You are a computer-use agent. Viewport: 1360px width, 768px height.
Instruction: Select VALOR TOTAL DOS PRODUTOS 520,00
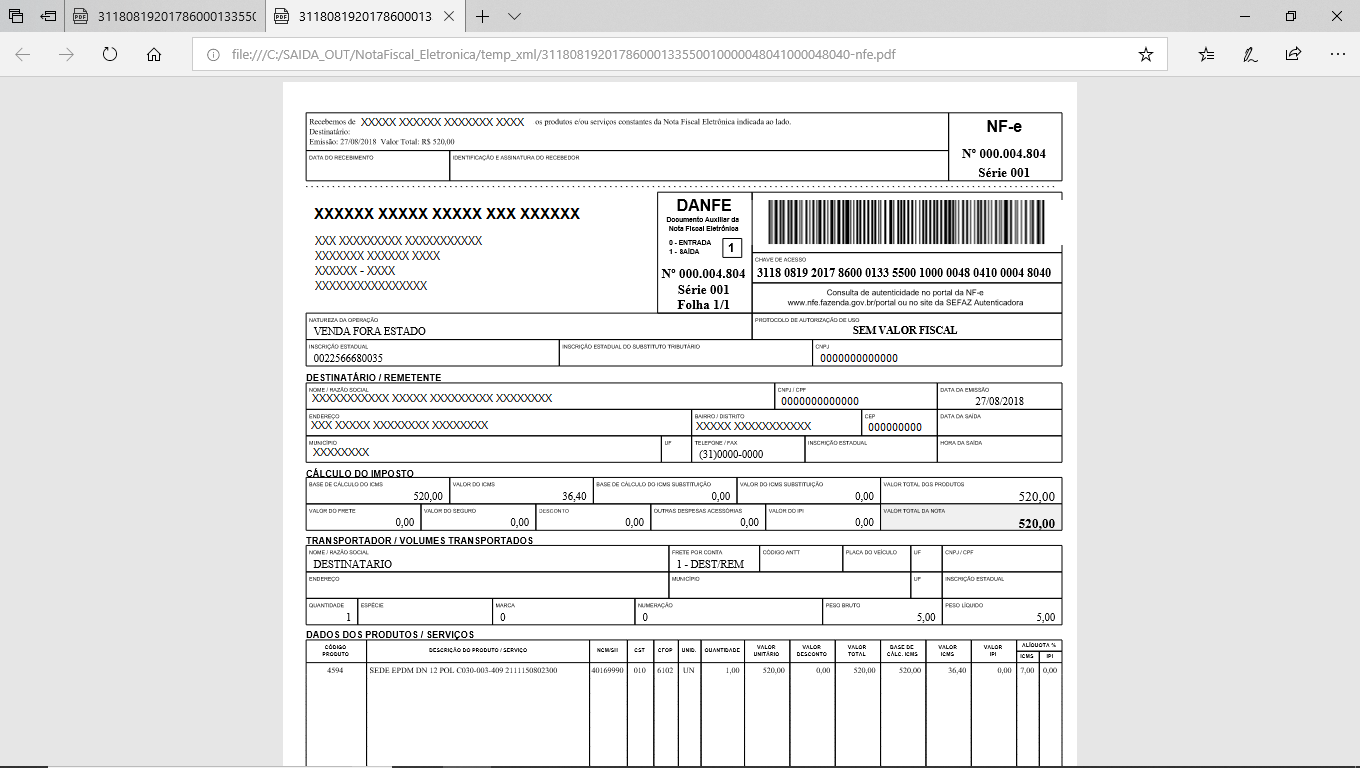(1036, 497)
